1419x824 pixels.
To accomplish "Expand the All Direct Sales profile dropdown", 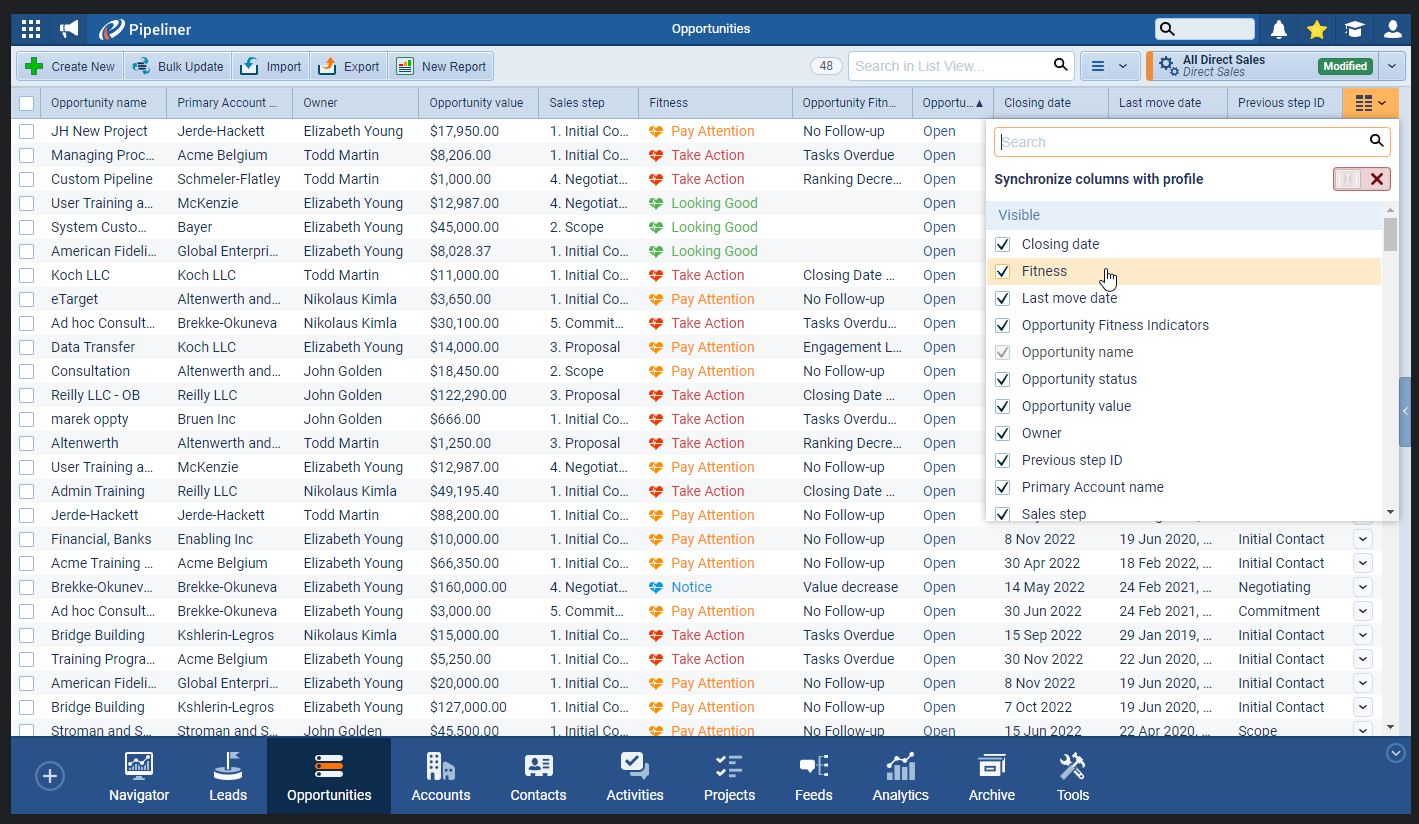I will coord(1392,67).
